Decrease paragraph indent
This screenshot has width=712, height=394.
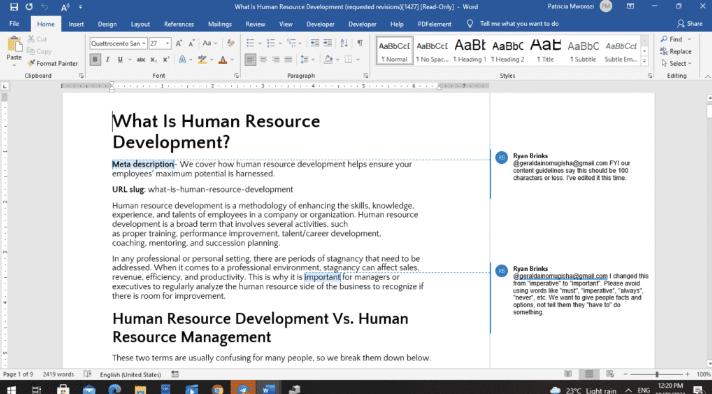click(315, 43)
